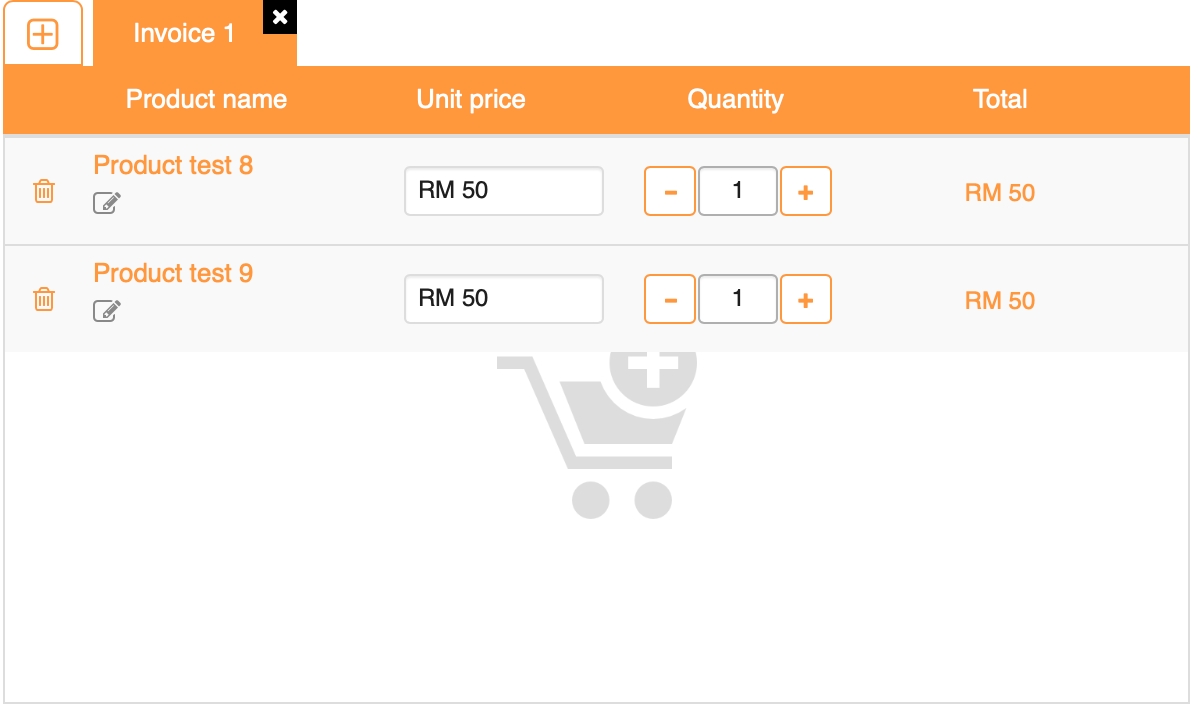Open the Product test 8 name link
The height and width of the screenshot is (714, 1200).
173,165
